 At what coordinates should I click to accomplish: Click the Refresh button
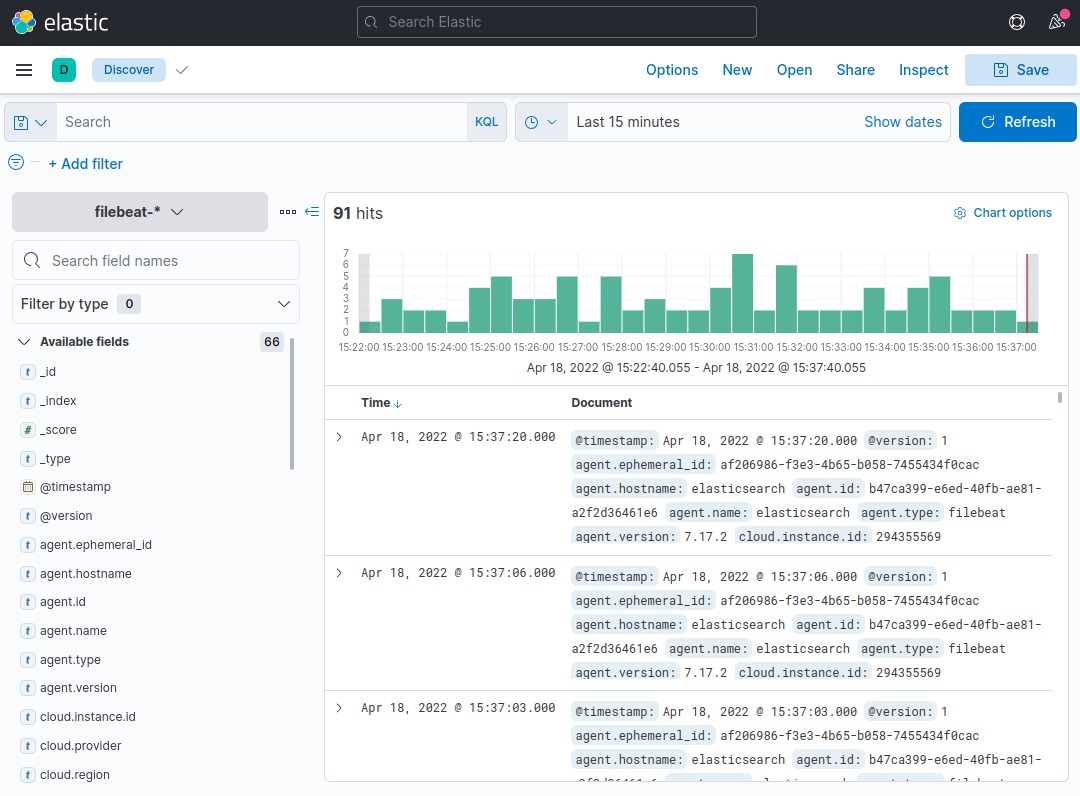point(1017,121)
